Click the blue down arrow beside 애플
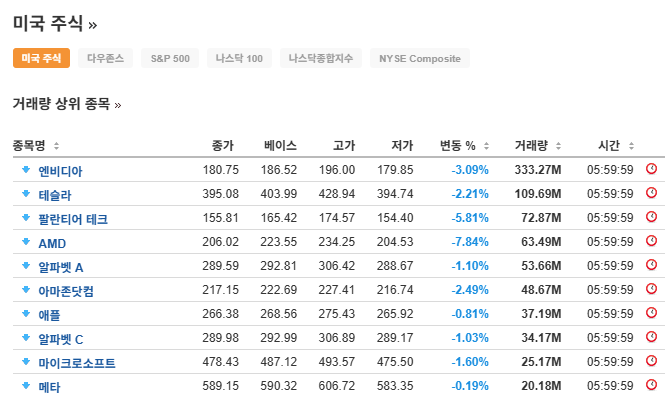 [26, 313]
